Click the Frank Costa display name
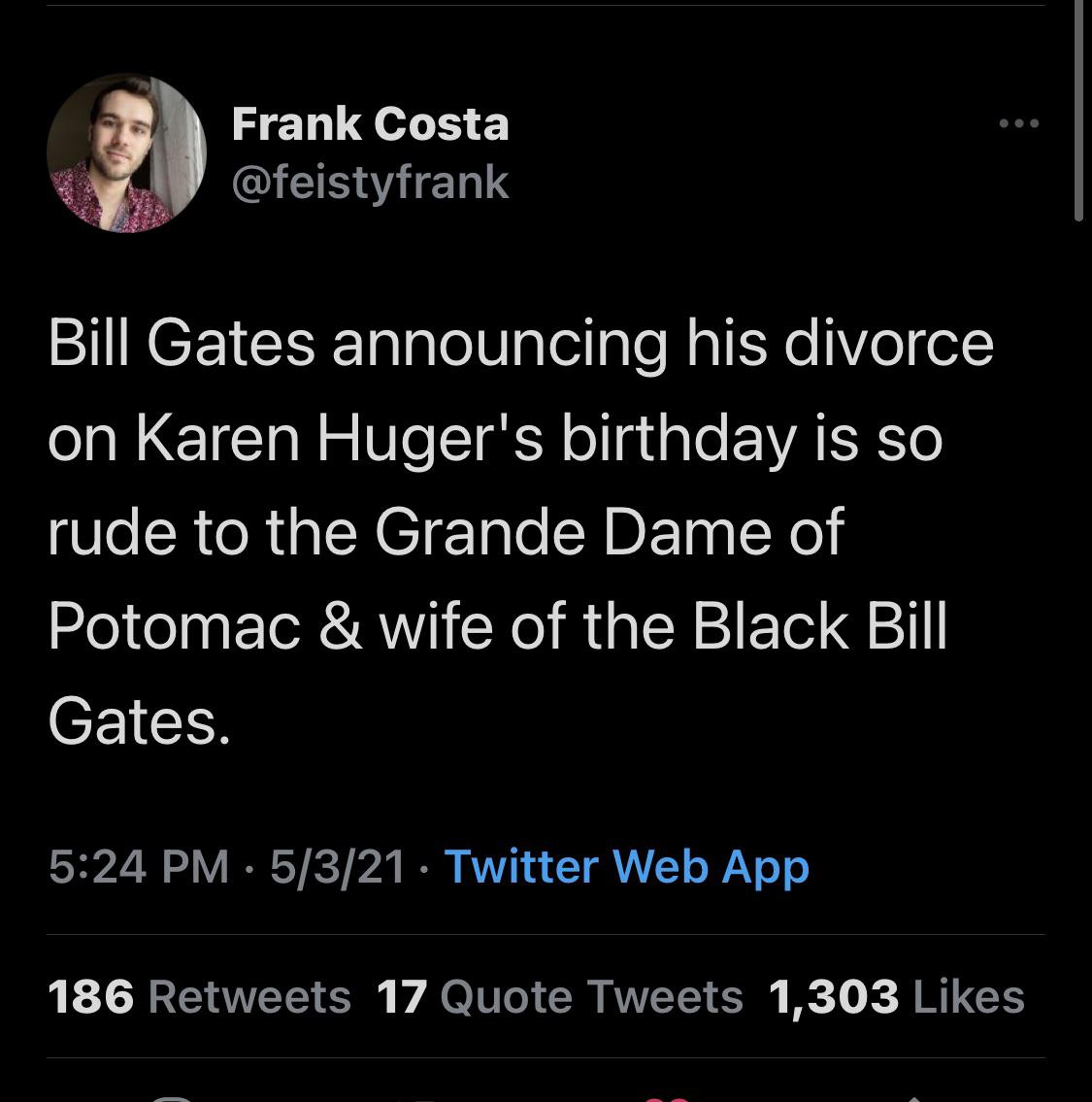 pyautogui.click(x=370, y=124)
